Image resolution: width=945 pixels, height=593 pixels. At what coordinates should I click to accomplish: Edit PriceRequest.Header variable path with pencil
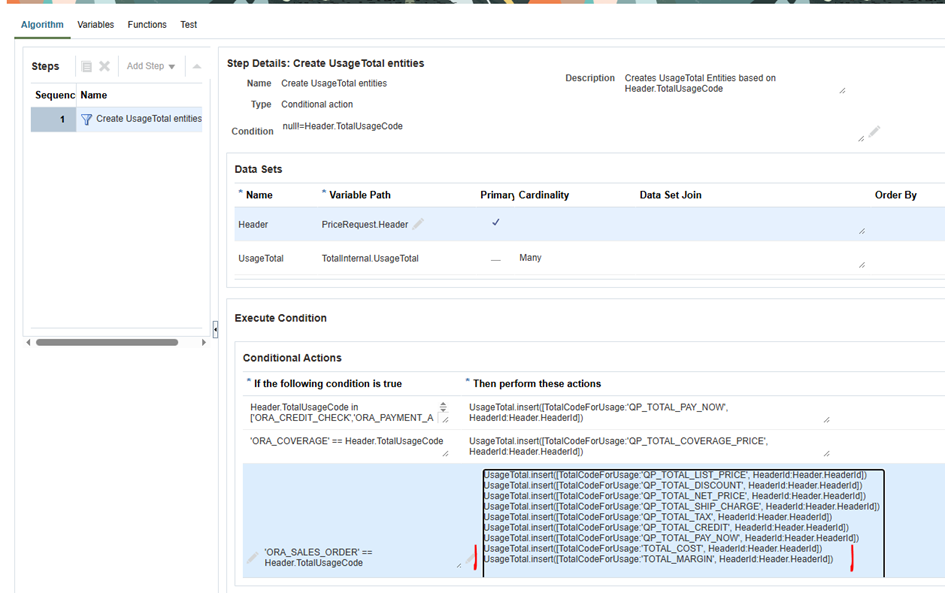[418, 224]
